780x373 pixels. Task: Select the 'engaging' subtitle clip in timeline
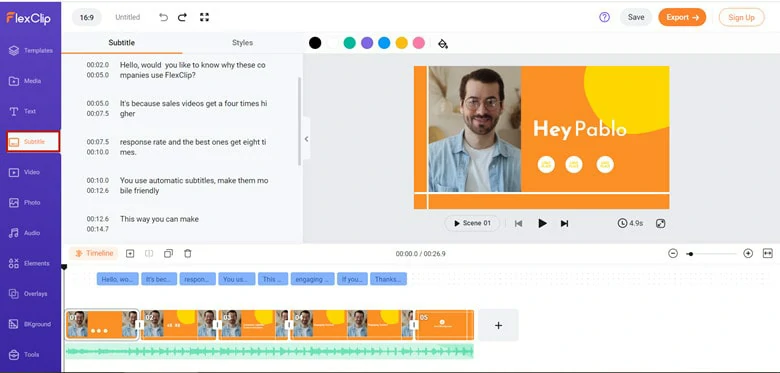(x=312, y=279)
